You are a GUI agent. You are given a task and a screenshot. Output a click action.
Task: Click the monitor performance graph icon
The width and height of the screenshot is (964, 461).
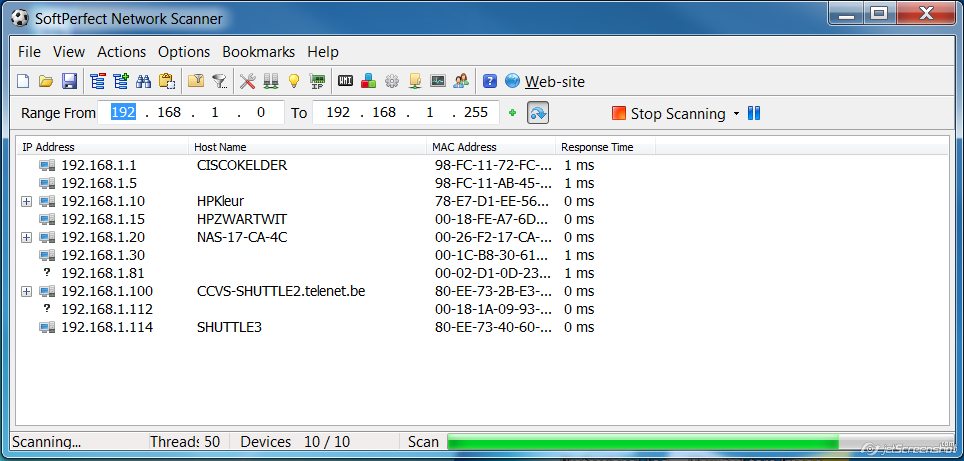[x=438, y=81]
